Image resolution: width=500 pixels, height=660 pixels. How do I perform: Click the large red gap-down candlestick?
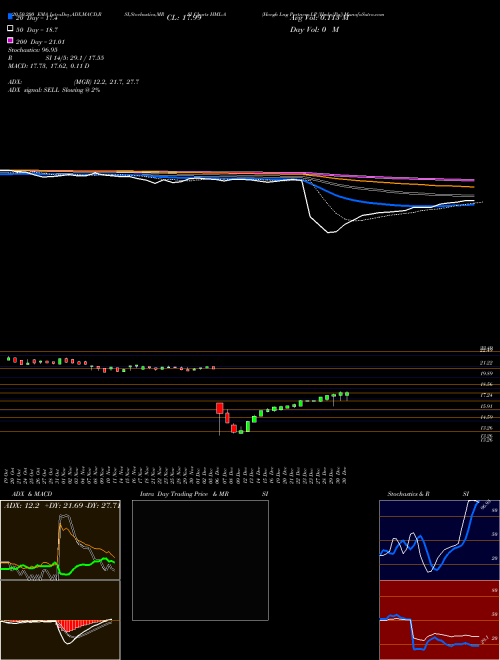(220, 408)
